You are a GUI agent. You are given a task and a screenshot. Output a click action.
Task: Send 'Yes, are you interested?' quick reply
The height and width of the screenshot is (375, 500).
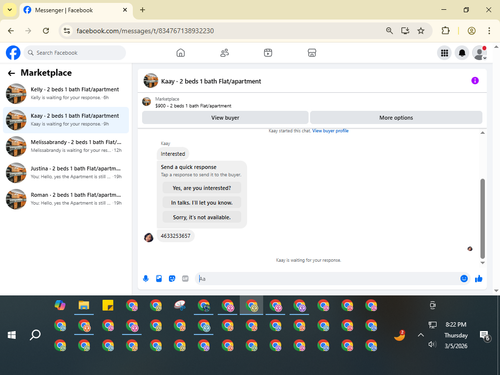click(x=202, y=188)
